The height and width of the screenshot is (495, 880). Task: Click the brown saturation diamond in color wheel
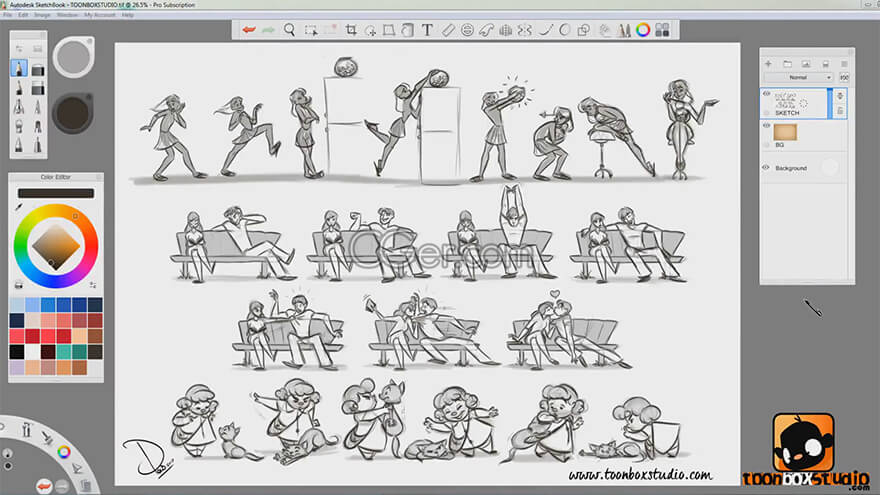coord(56,246)
